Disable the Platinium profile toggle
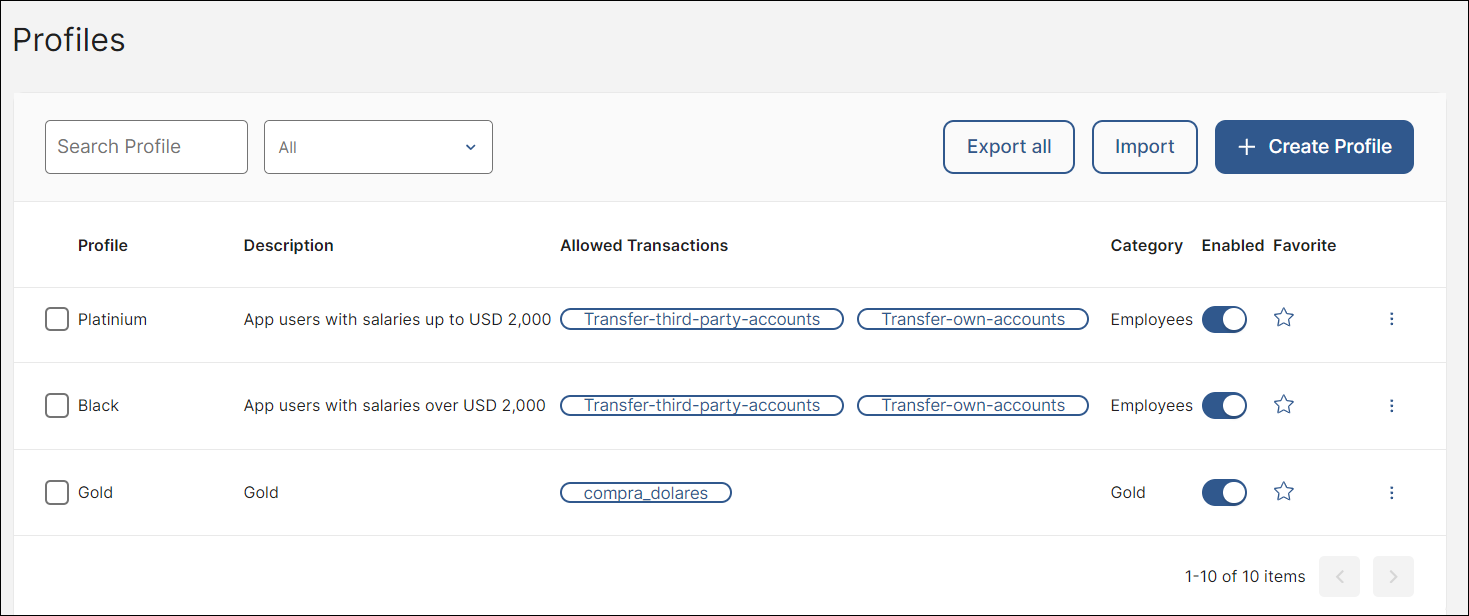Screen dimensions: 1469x616 (x=1224, y=319)
